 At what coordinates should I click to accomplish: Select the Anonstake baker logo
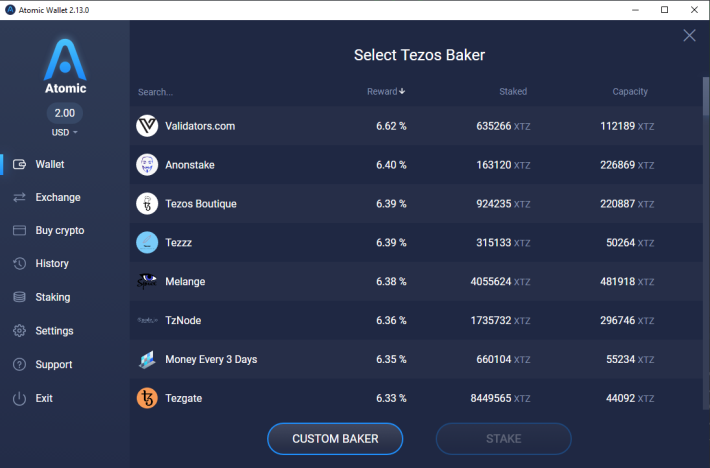[x=147, y=165]
